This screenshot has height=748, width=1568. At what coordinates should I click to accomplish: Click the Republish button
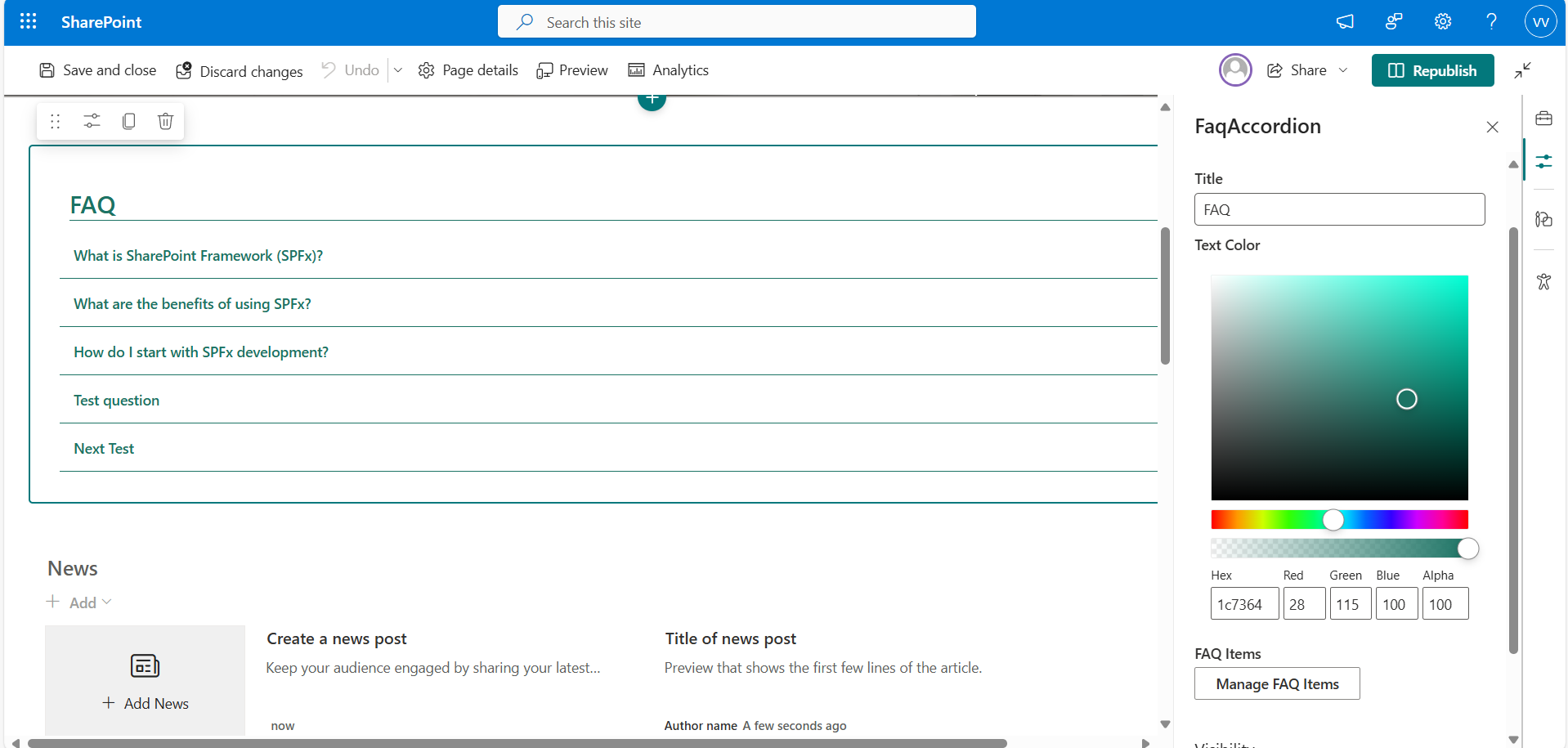click(x=1432, y=70)
